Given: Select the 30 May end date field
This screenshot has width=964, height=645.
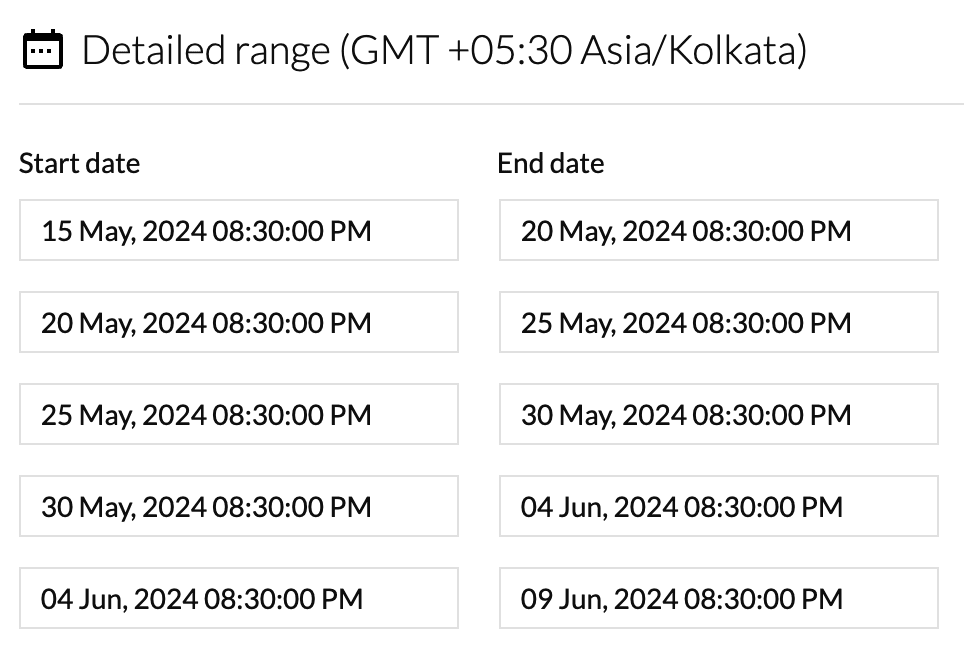Looking at the screenshot, I should click(718, 415).
